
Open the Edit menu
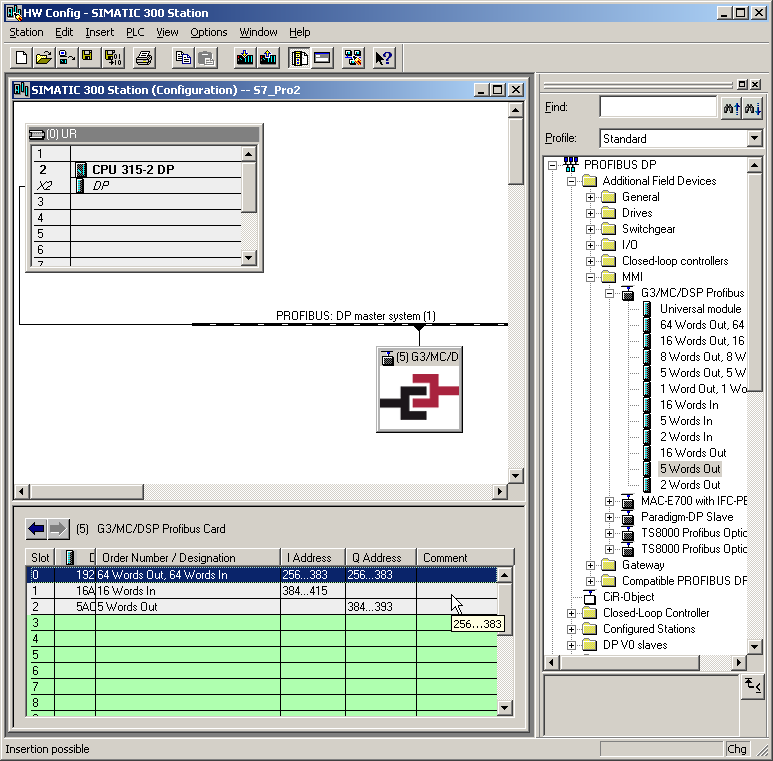[x=64, y=33]
